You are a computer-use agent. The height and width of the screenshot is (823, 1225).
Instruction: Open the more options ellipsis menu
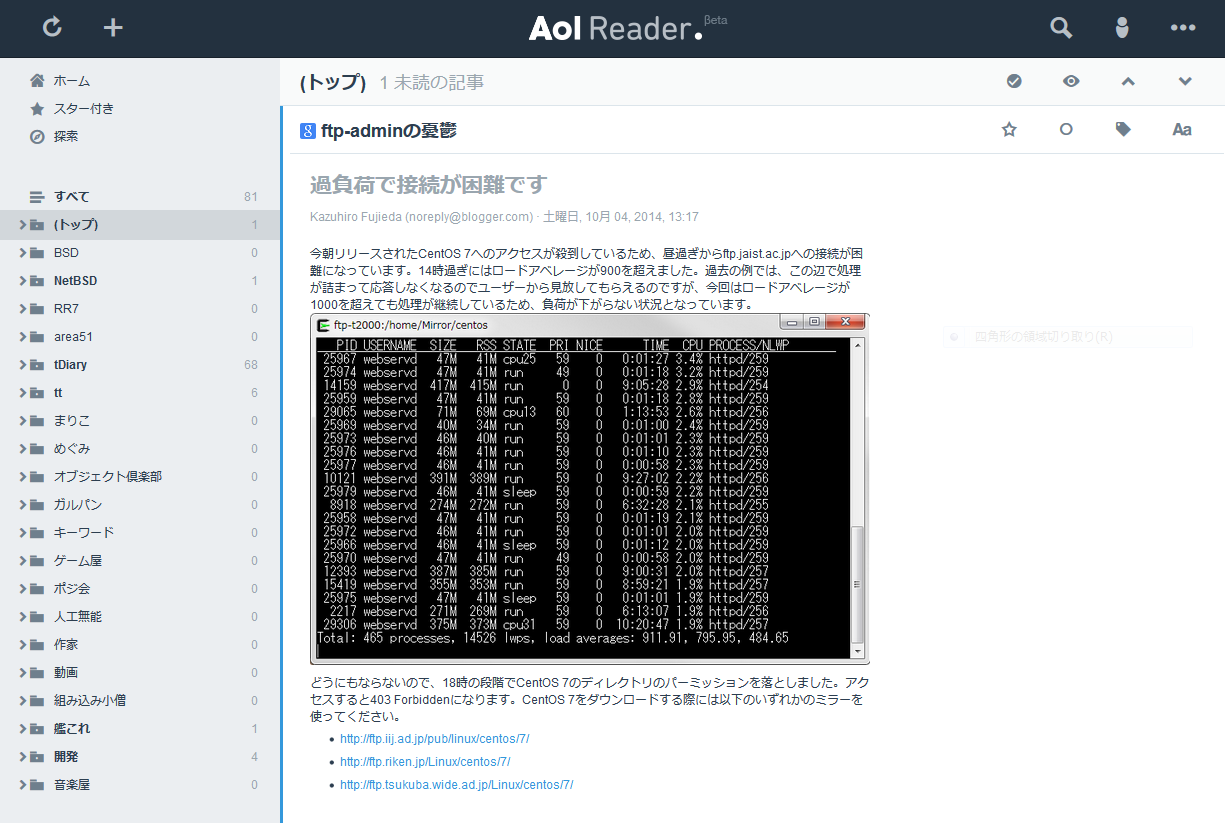(x=1183, y=28)
